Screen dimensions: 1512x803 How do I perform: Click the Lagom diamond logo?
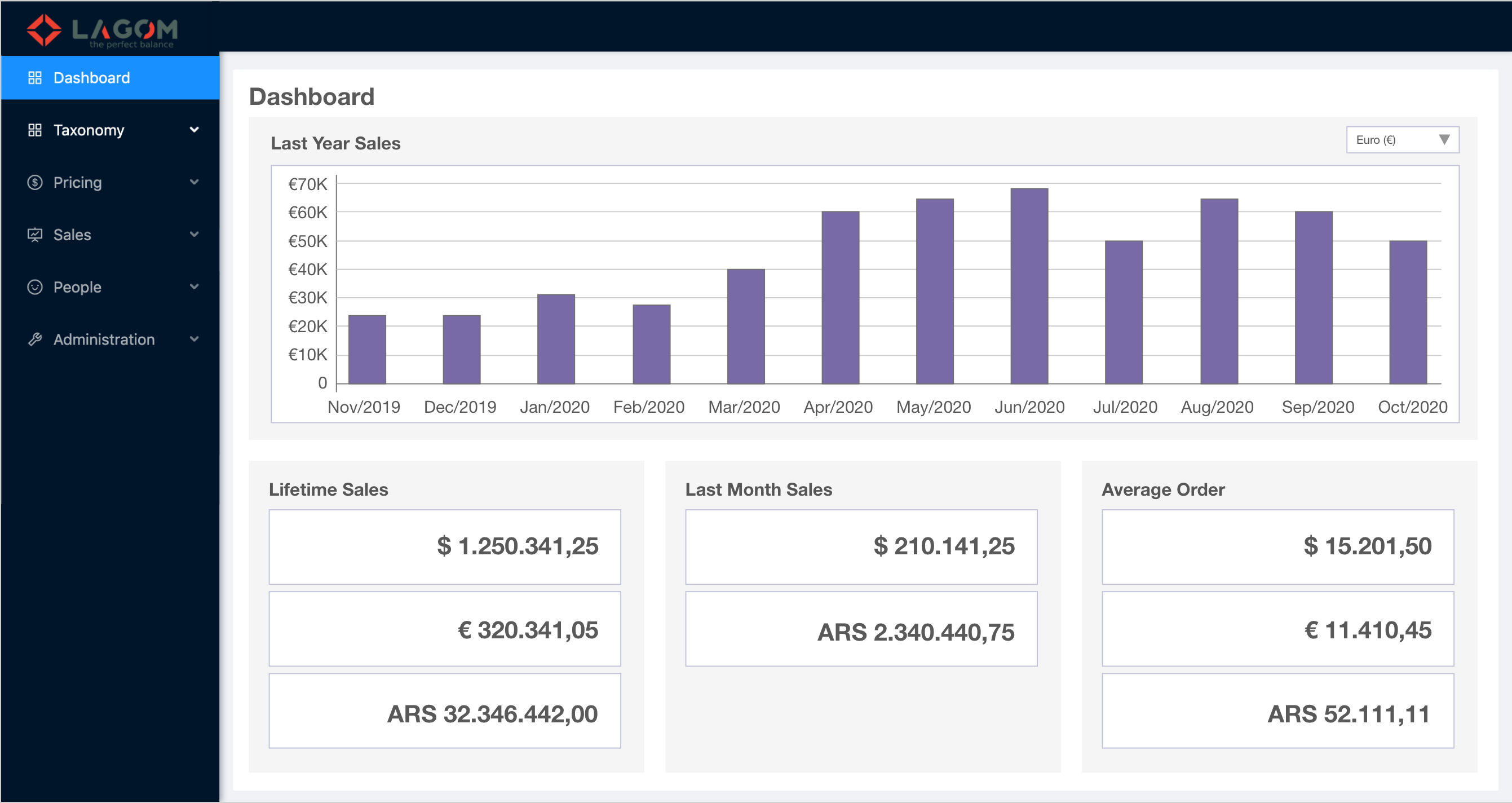click(x=44, y=29)
